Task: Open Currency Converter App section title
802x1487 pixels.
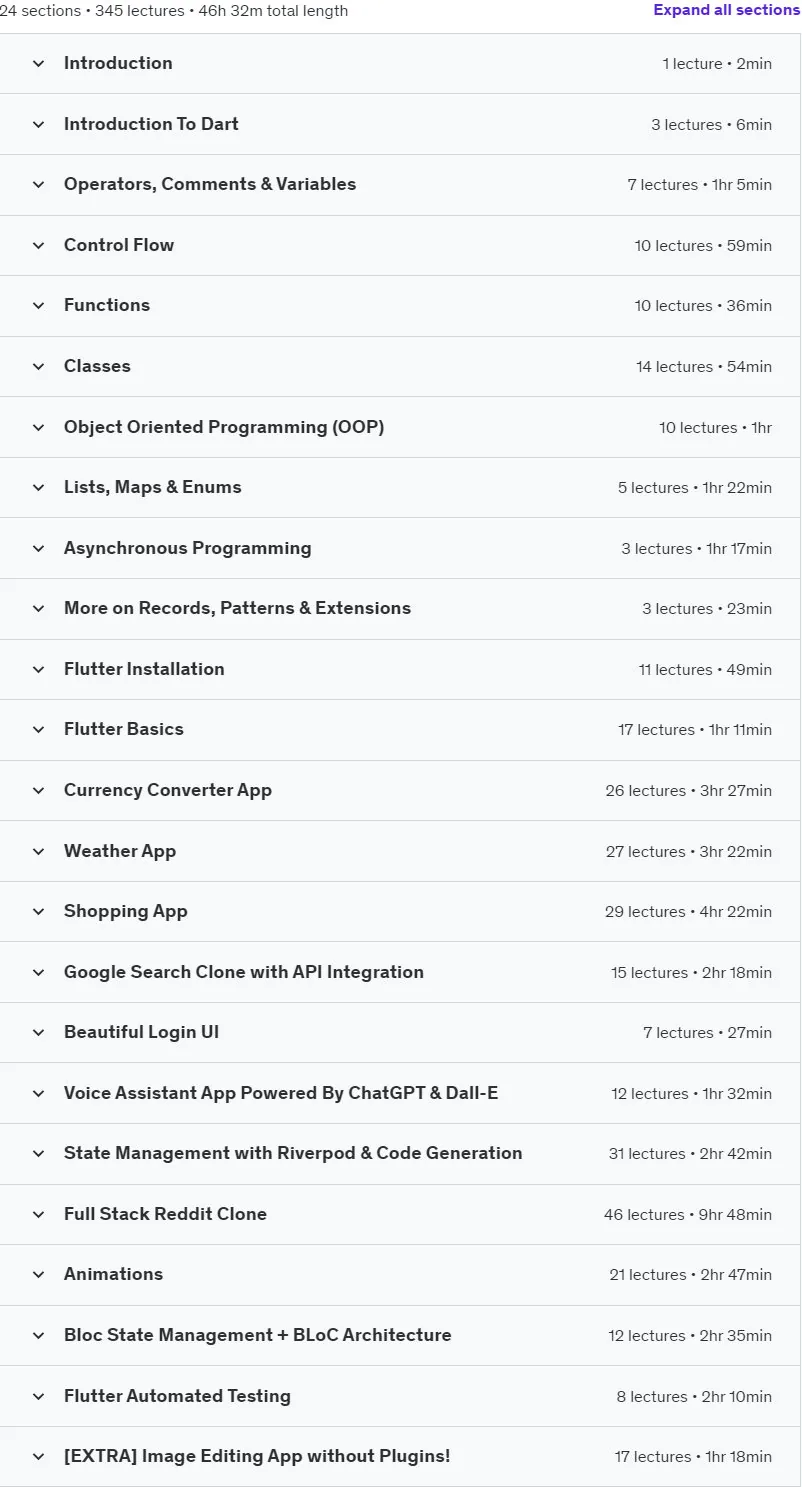Action: point(168,790)
